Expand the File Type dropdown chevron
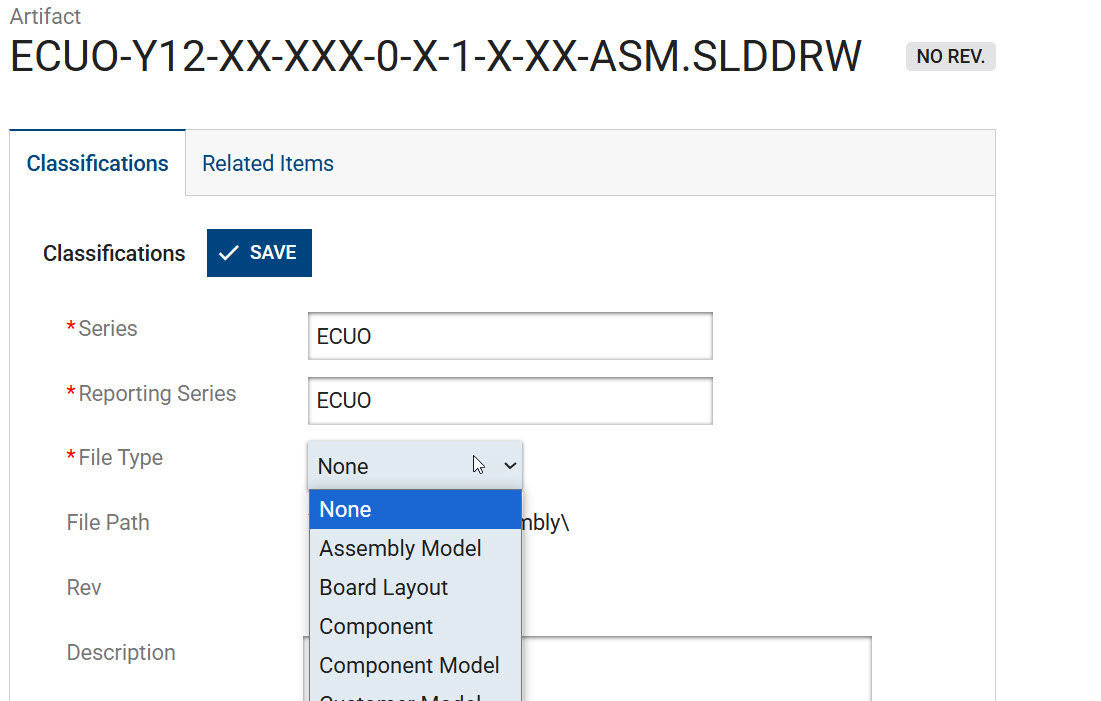This screenshot has width=1101, height=701. tap(510, 466)
